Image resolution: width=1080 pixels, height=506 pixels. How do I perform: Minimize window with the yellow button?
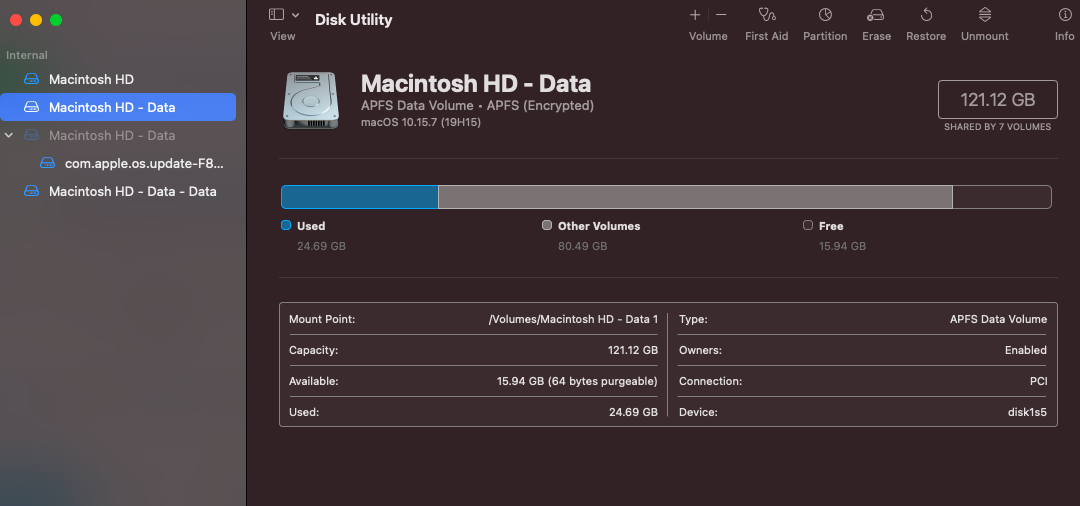[x=36, y=20]
